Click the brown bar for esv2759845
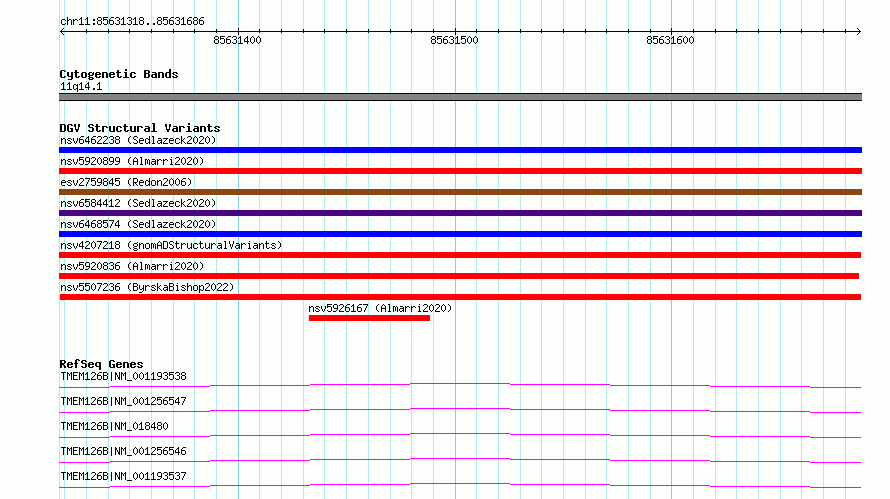 point(460,192)
